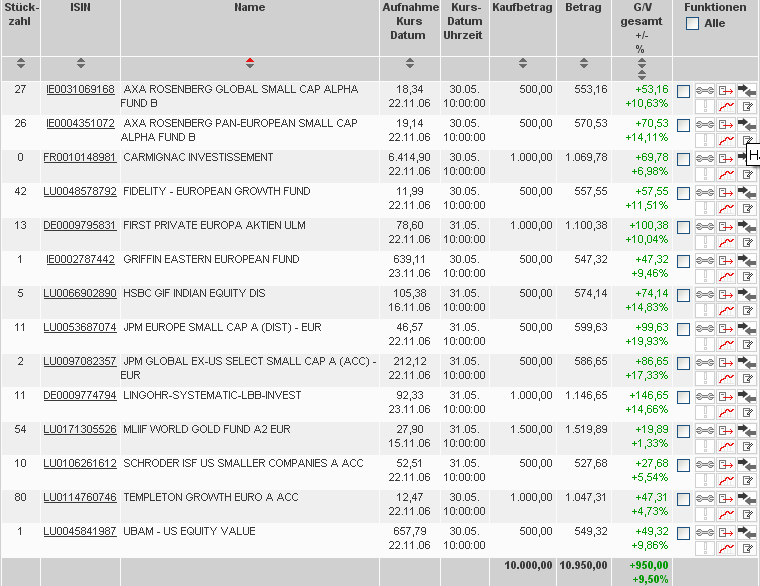The width and height of the screenshot is (760, 586).
Task: Open chart icon for Lingohr-Systematic-LBB-Invest row
Action: (726, 412)
